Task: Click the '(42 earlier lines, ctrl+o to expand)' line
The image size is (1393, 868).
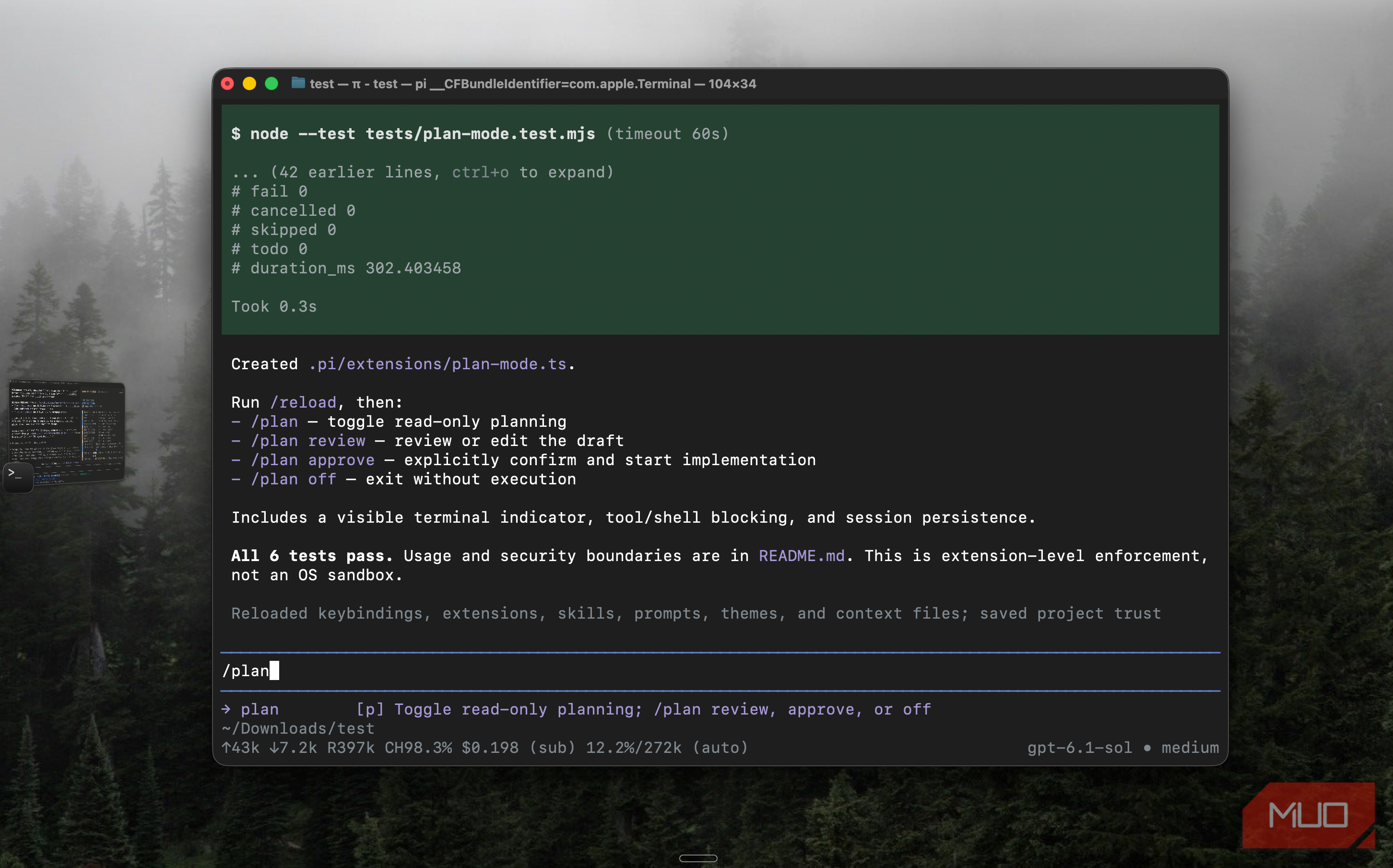Action: pyautogui.click(x=423, y=172)
